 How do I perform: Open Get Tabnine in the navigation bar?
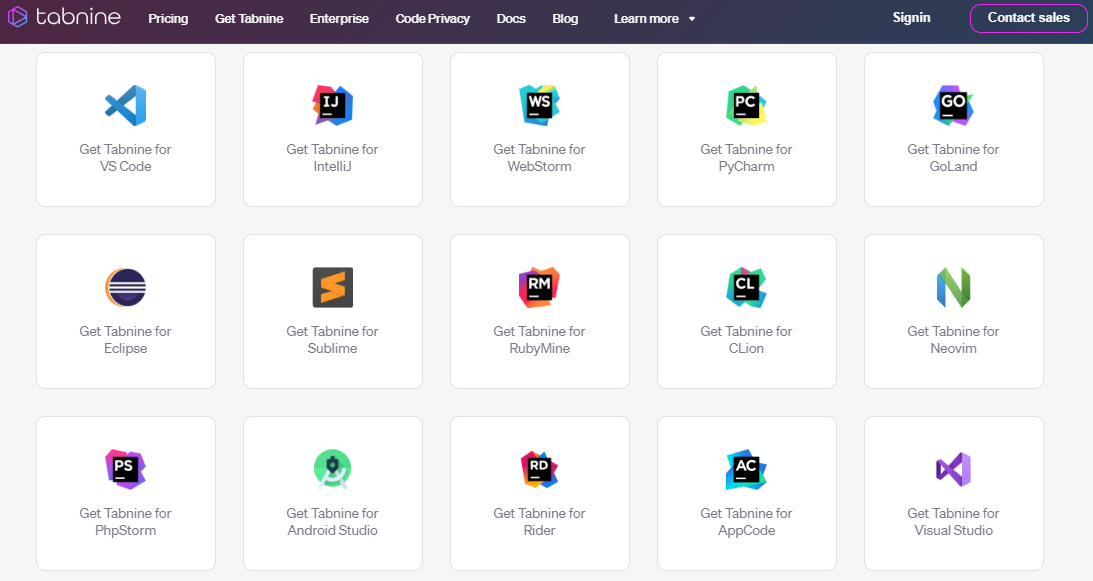pos(249,19)
